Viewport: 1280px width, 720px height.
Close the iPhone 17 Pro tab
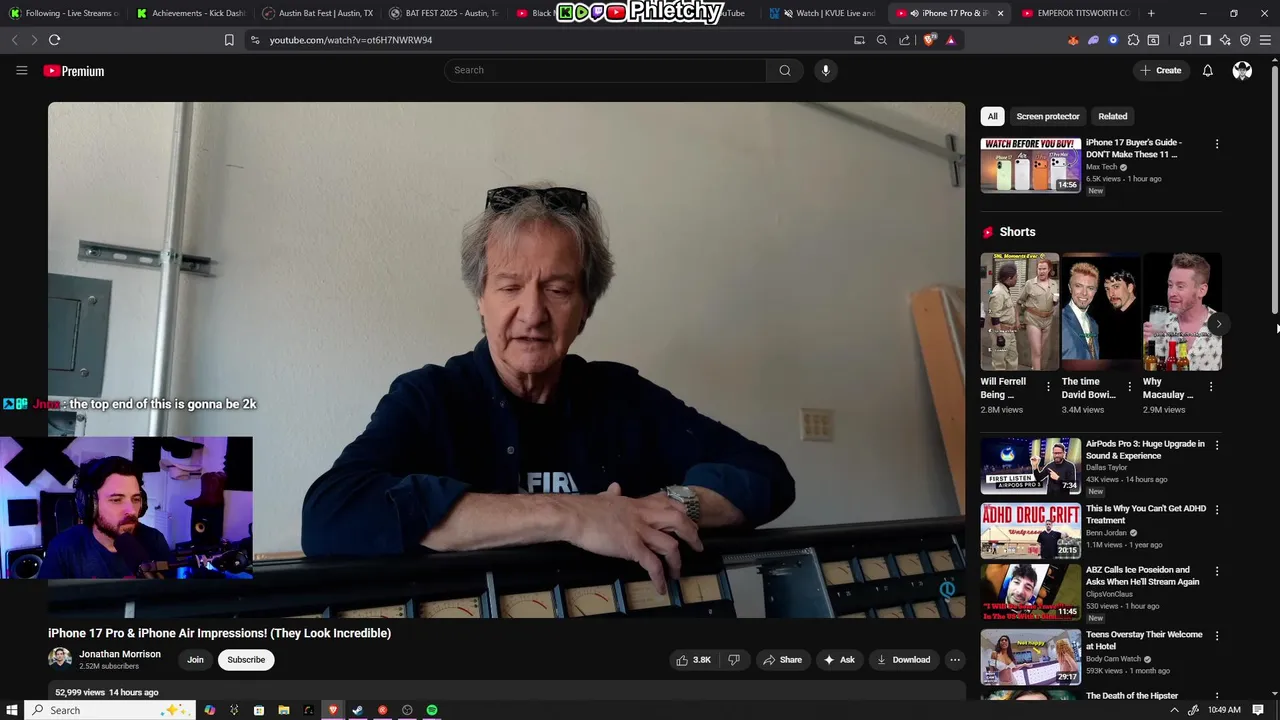coord(1000,13)
